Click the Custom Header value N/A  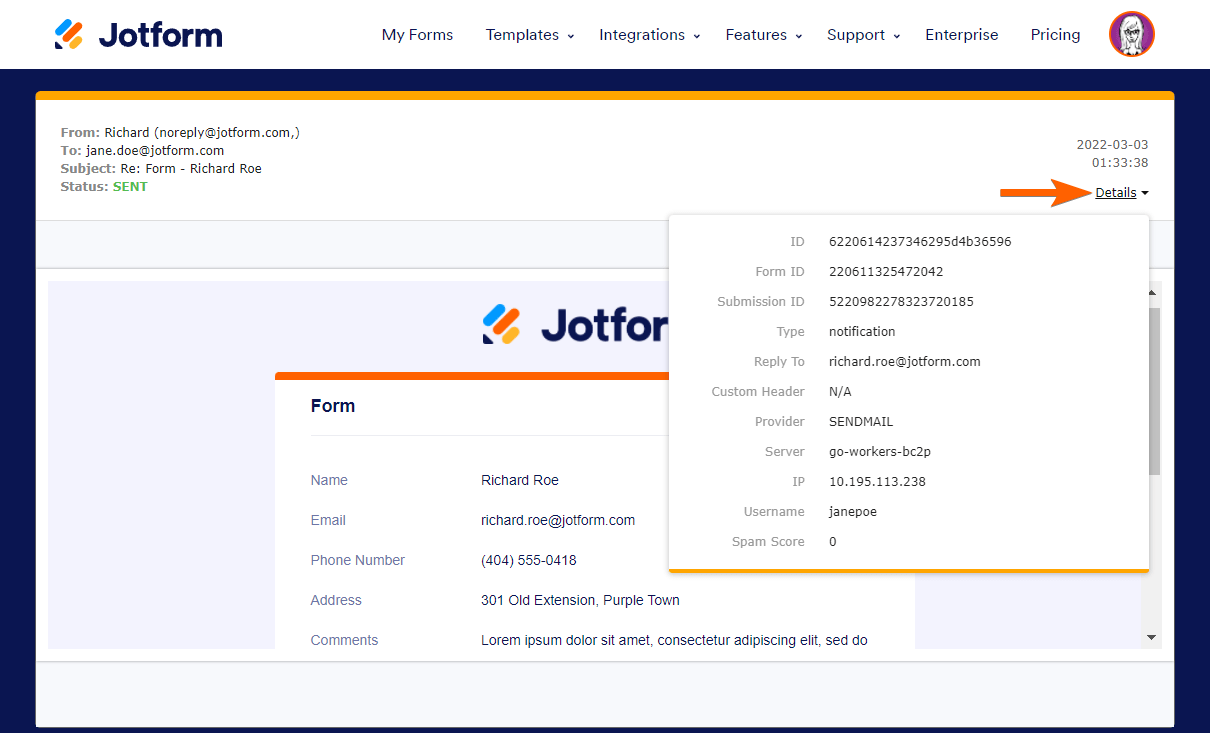840,392
